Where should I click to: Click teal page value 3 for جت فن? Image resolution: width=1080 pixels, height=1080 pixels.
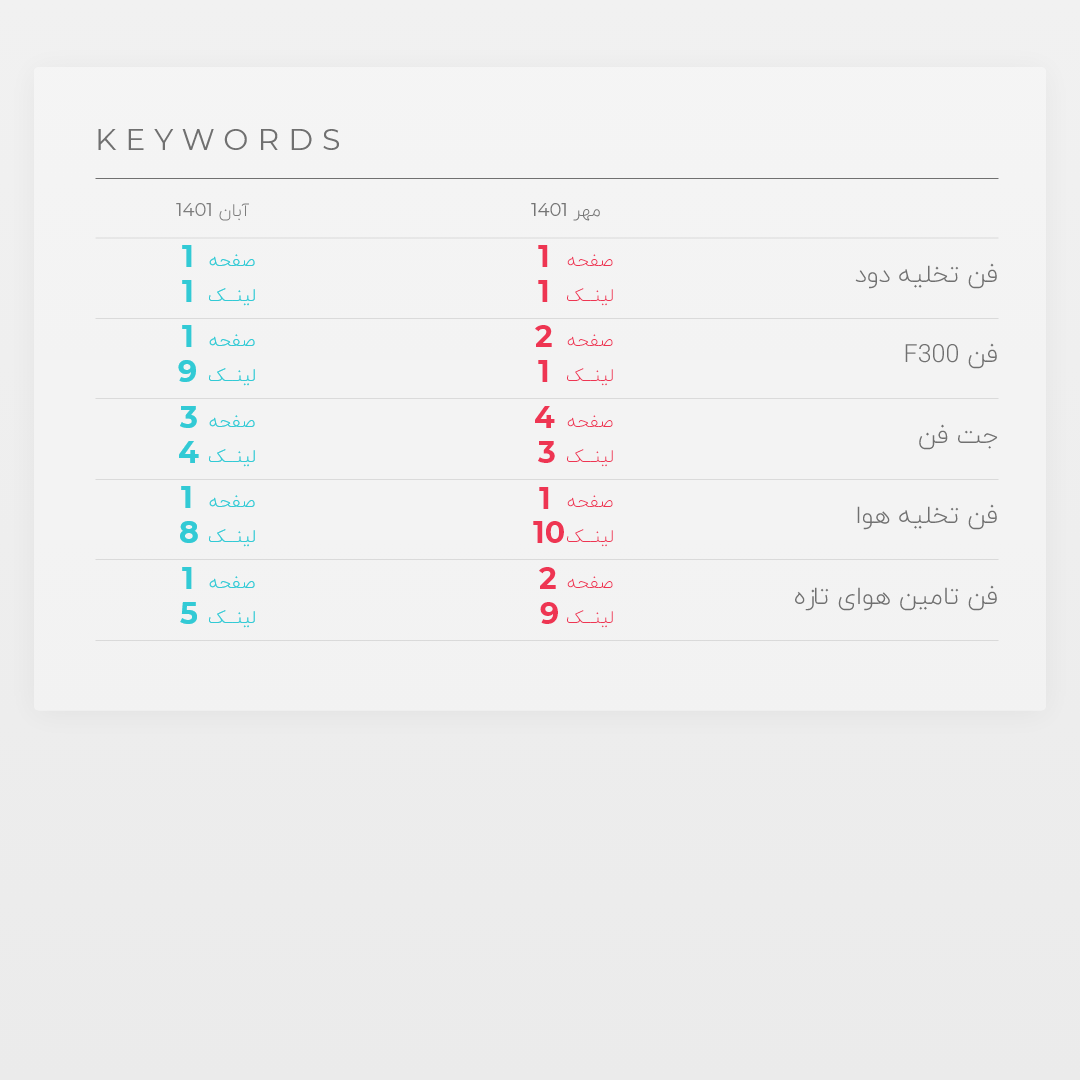coord(189,417)
